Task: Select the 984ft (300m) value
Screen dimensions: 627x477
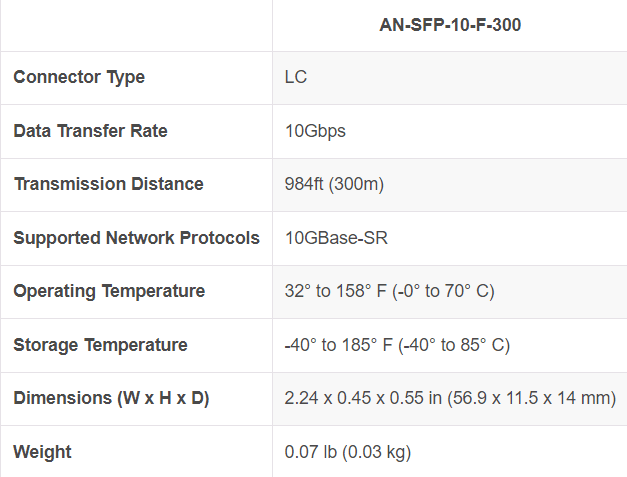Action: [334, 184]
